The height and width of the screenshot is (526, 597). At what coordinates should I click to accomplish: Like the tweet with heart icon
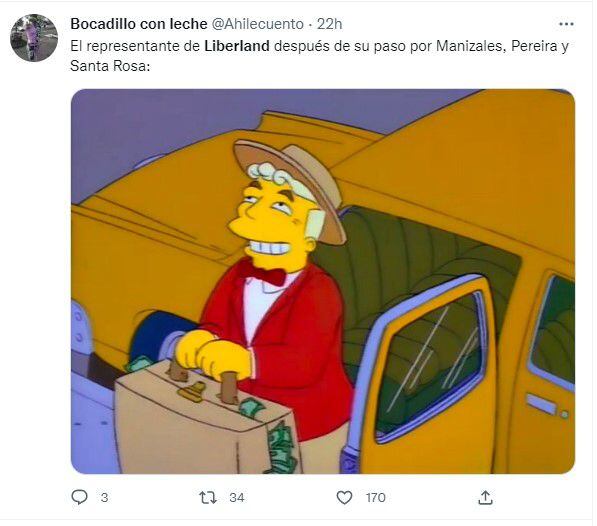(345, 497)
